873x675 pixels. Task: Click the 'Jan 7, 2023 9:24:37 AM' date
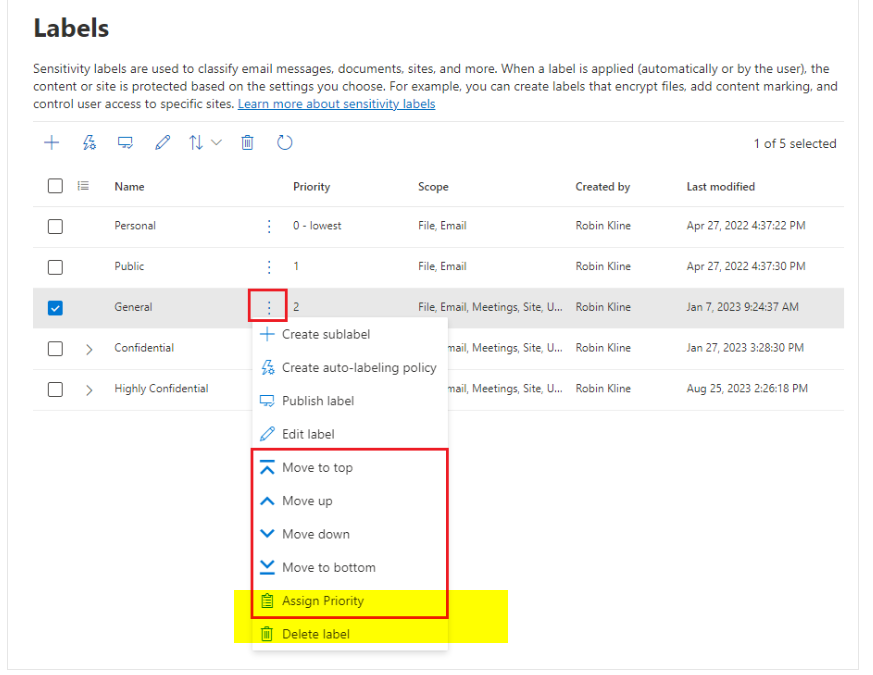pos(742,307)
